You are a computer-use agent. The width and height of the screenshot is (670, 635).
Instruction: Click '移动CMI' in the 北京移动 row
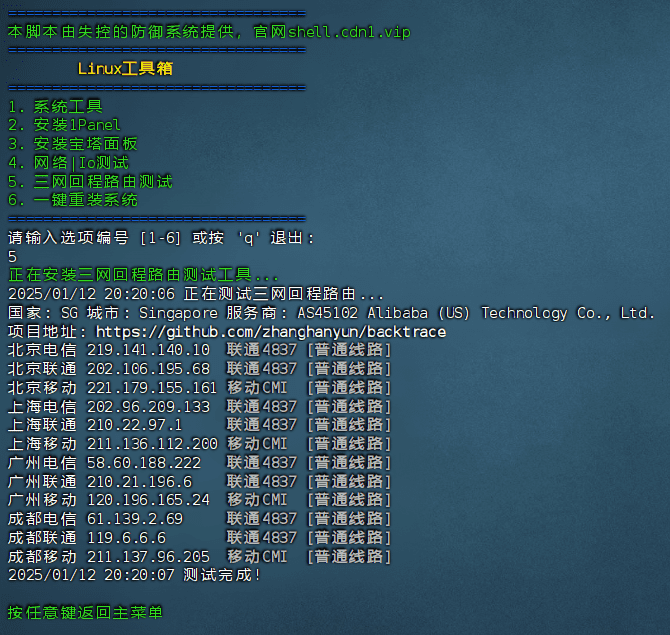257,388
